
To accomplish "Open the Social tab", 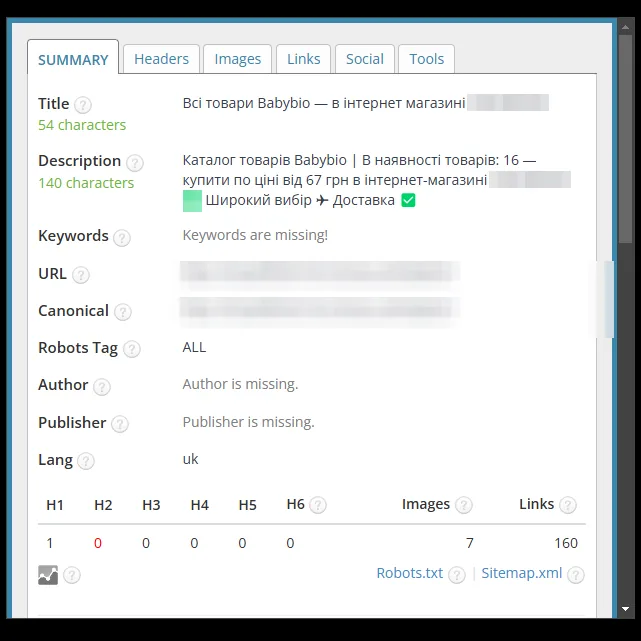I will tap(365, 59).
